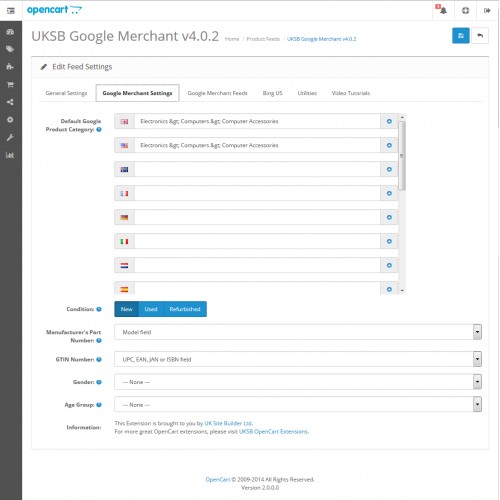Image resolution: width=500 pixels, height=500 pixels.
Task: Click the category list scroll down arrow
Action: coord(402,291)
